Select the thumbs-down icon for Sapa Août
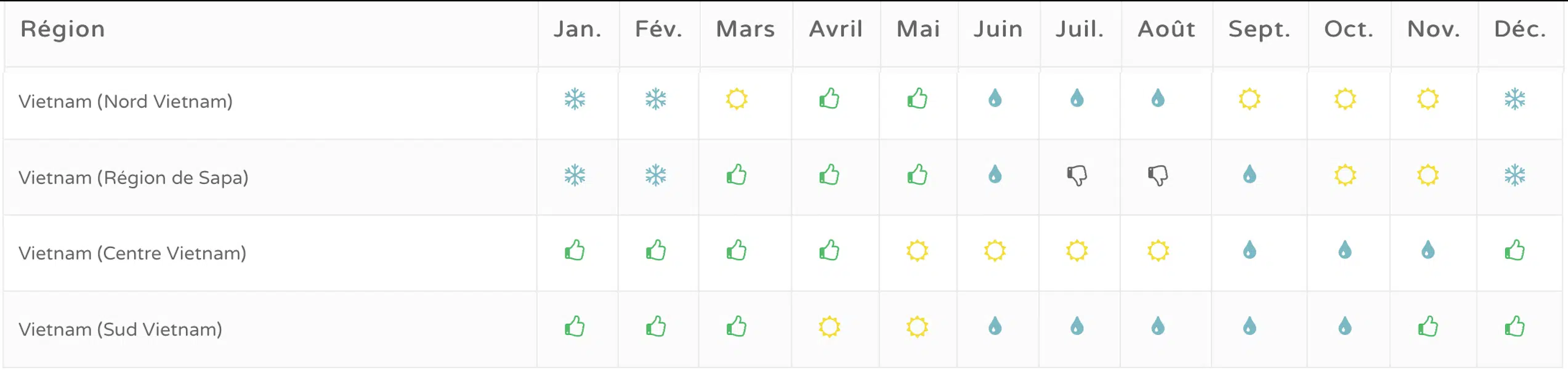Image resolution: width=1568 pixels, height=373 pixels. pyautogui.click(x=1158, y=176)
